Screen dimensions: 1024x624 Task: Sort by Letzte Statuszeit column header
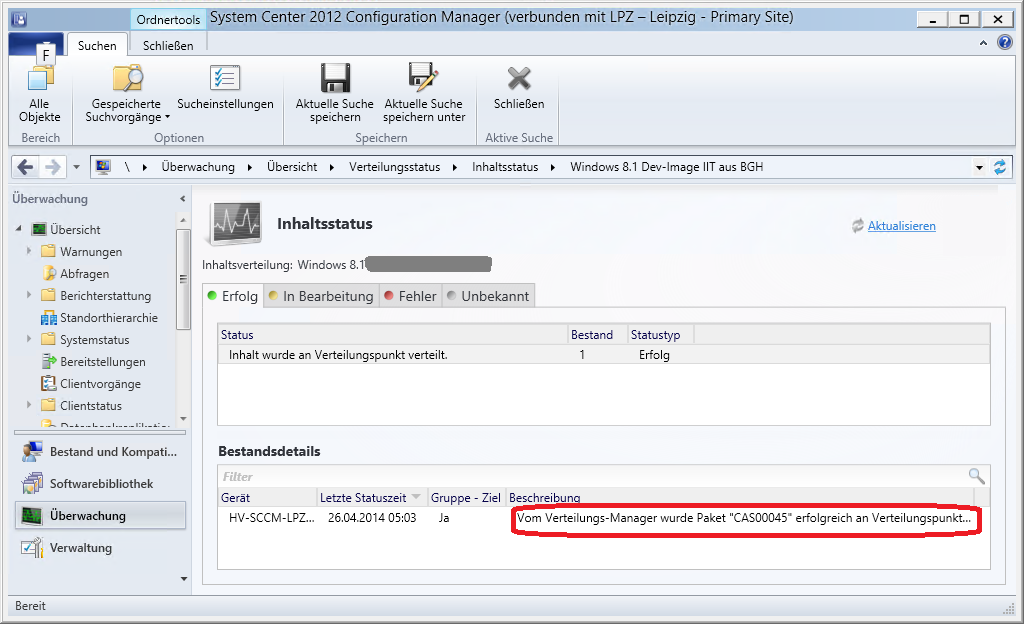click(372, 497)
